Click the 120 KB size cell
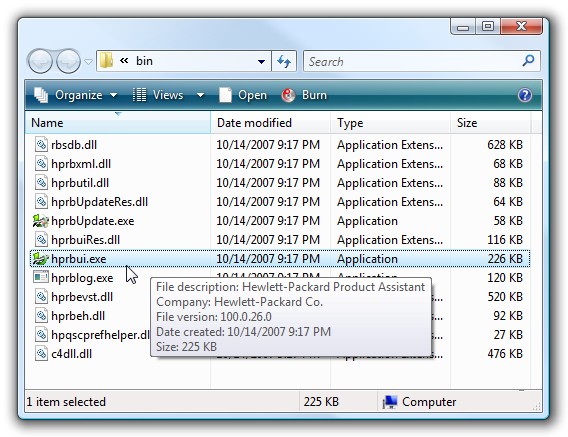This screenshot has height=437, width=568. [505, 278]
